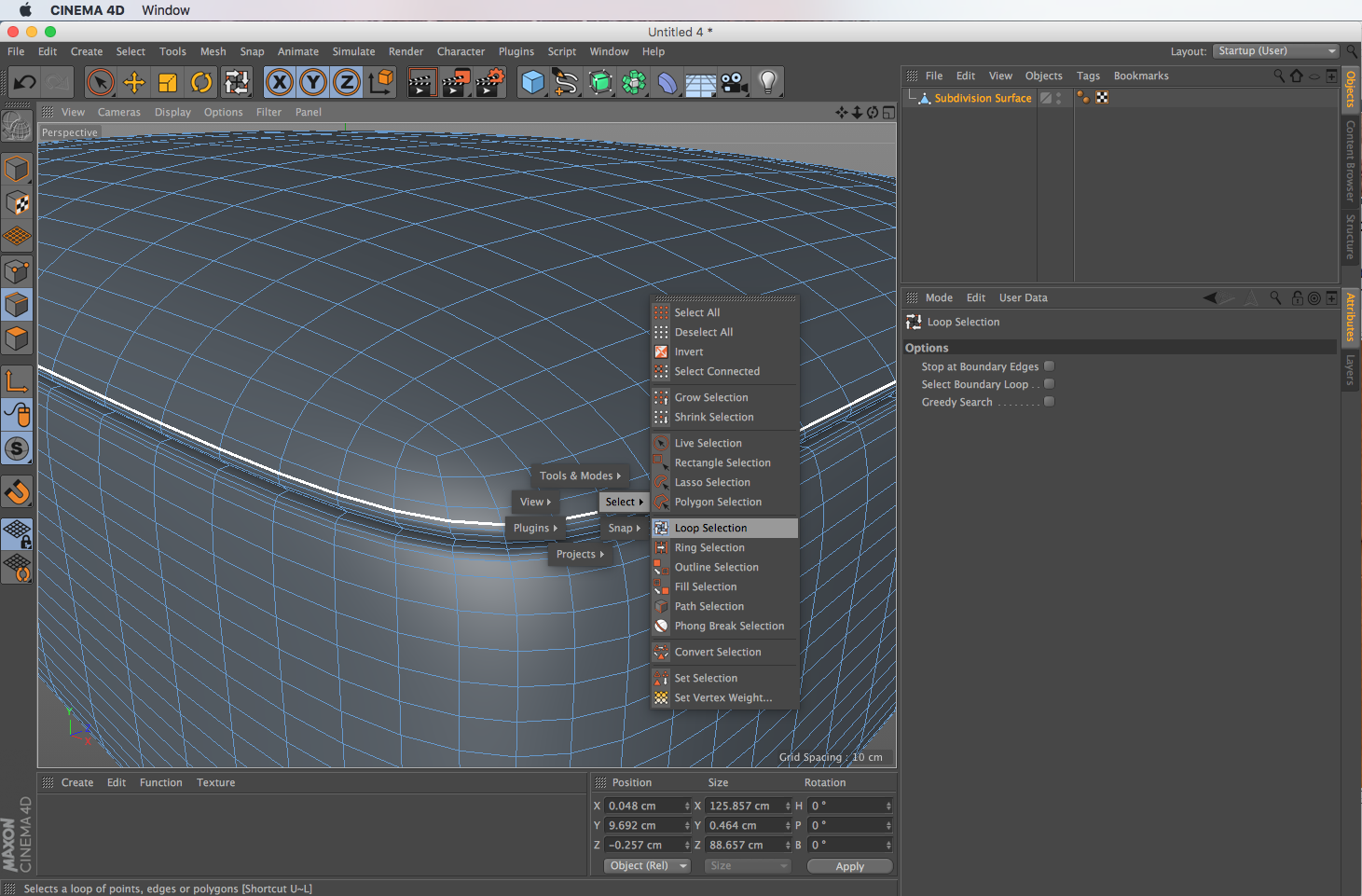Enable Stop at Boundary Edges checkbox
This screenshot has height=896, width=1362.
pos(1049,366)
